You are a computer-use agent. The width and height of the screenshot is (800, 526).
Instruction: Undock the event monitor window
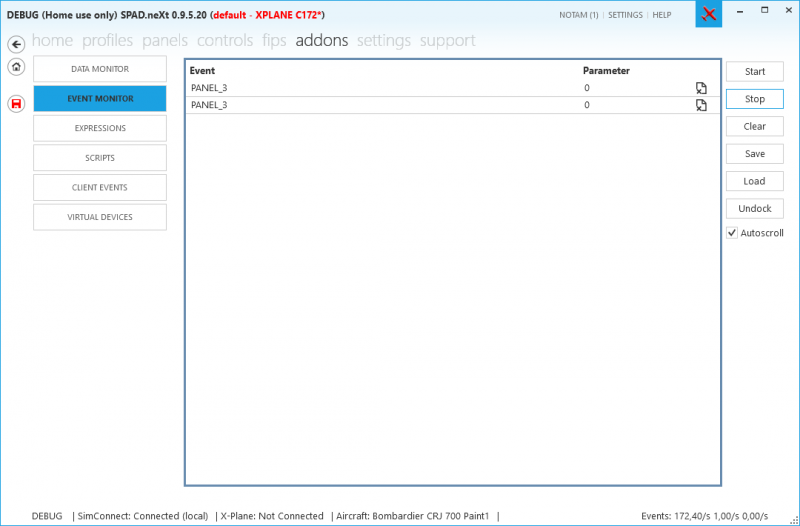click(755, 208)
